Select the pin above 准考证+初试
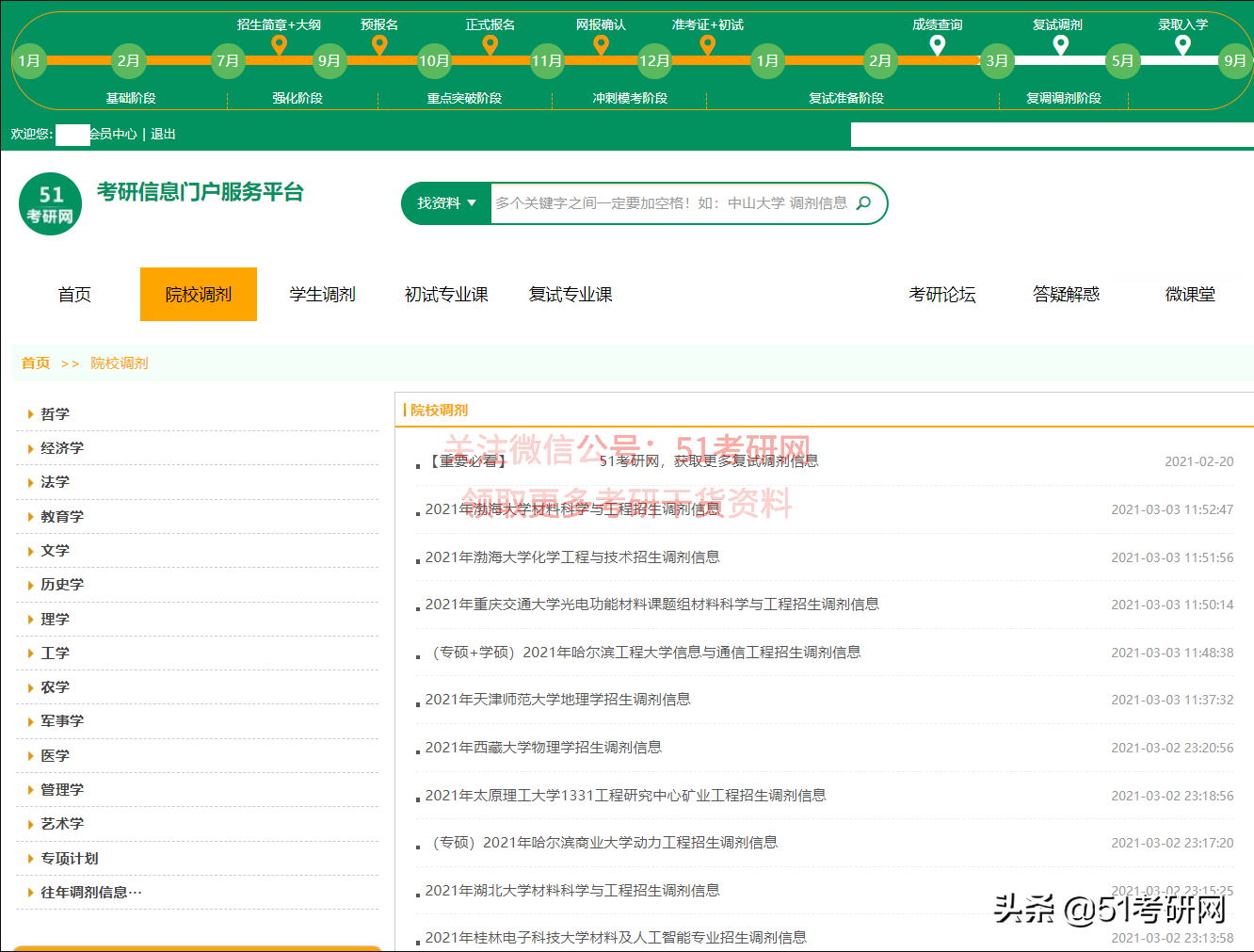The image size is (1254, 952). 706,44
